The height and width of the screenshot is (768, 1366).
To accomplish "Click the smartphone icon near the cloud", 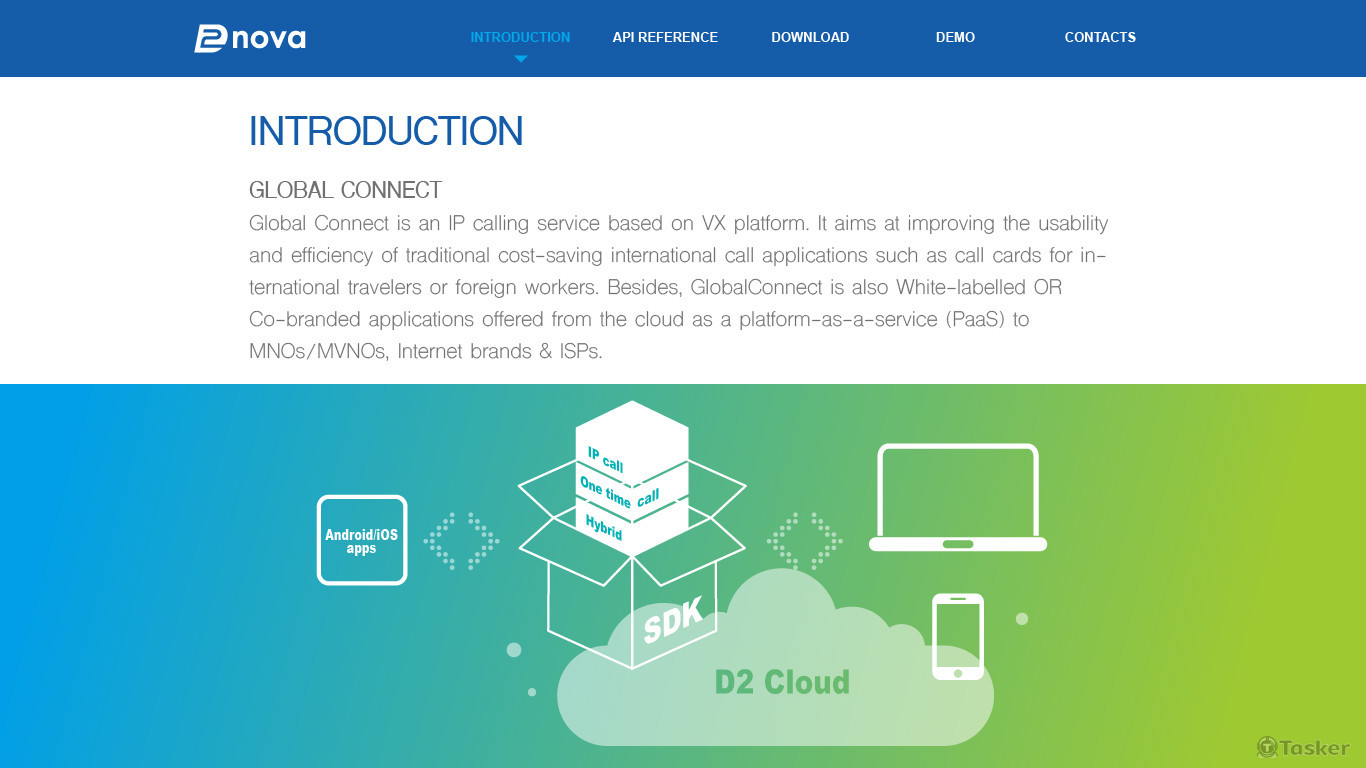I will (958, 636).
